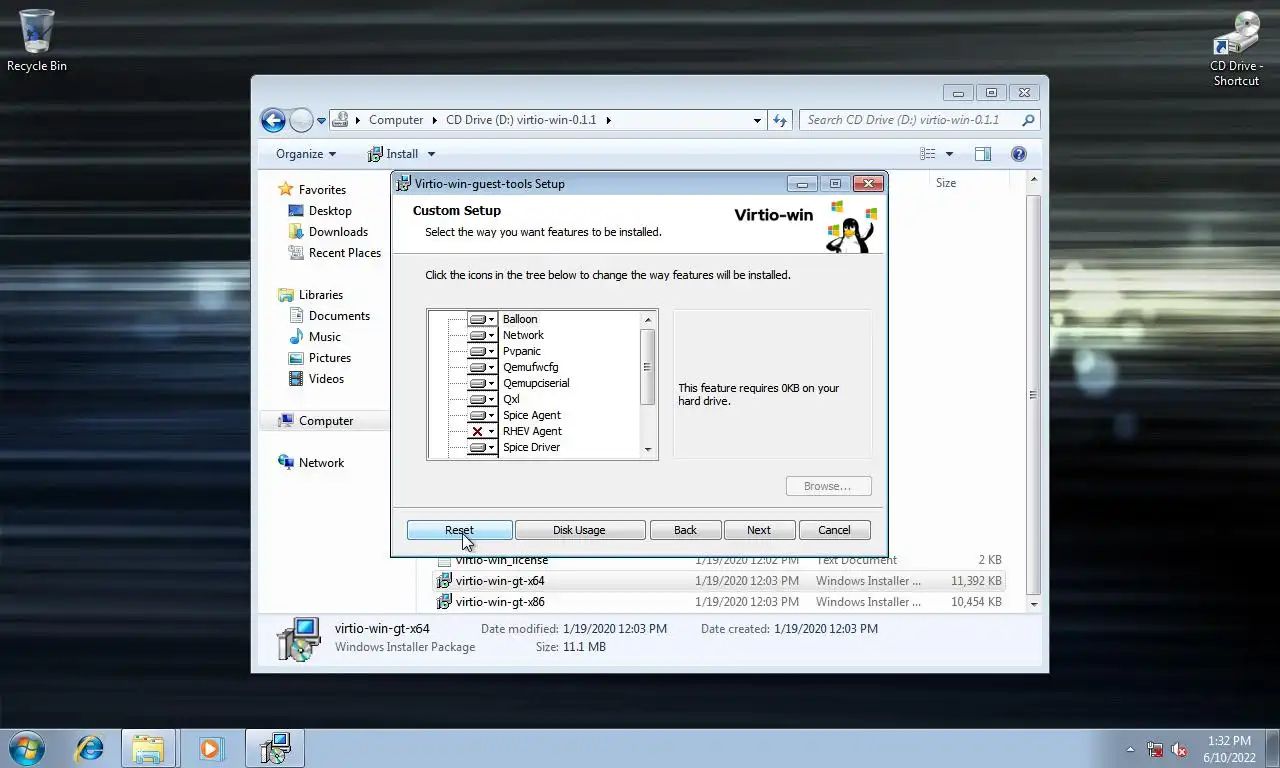Show hidden tray icons arrow
Viewport: 1280px width, 768px height.
[1131, 749]
